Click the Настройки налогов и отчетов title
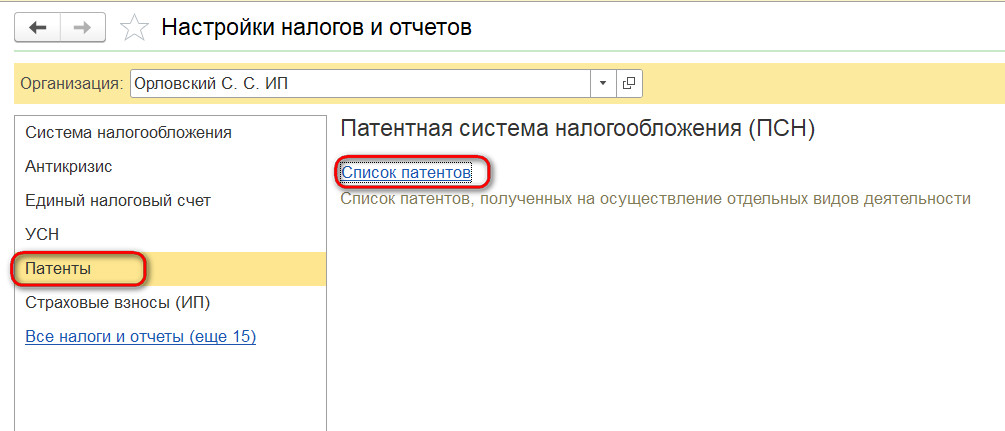1005x431 pixels. pos(317,28)
